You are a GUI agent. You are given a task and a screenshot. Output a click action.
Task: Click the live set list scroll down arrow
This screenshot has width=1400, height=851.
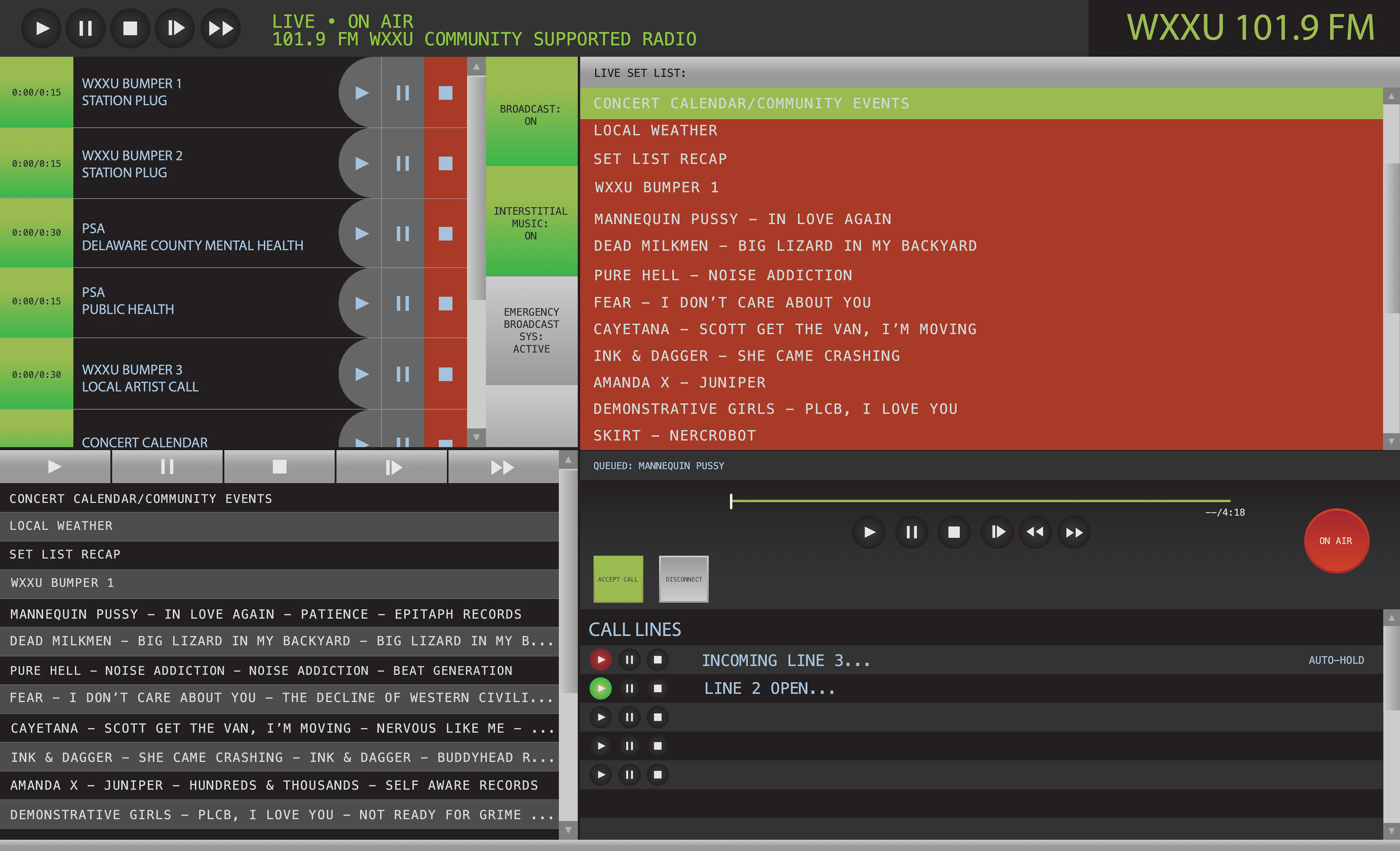(x=1391, y=441)
